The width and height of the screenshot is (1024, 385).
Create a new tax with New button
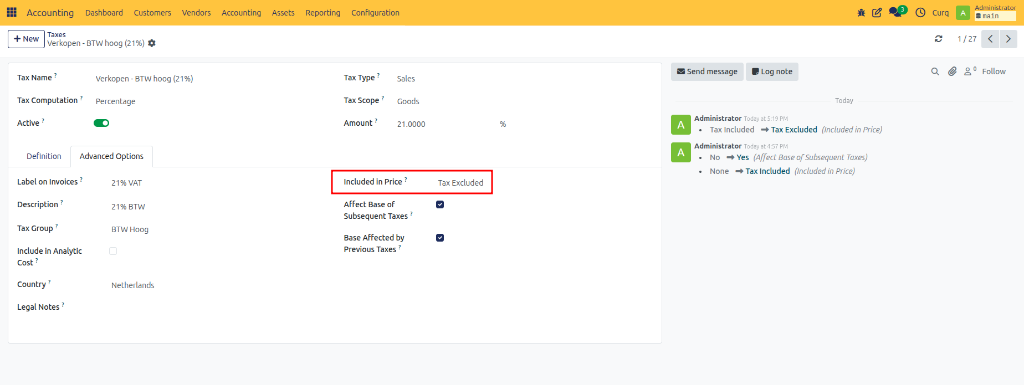click(26, 38)
